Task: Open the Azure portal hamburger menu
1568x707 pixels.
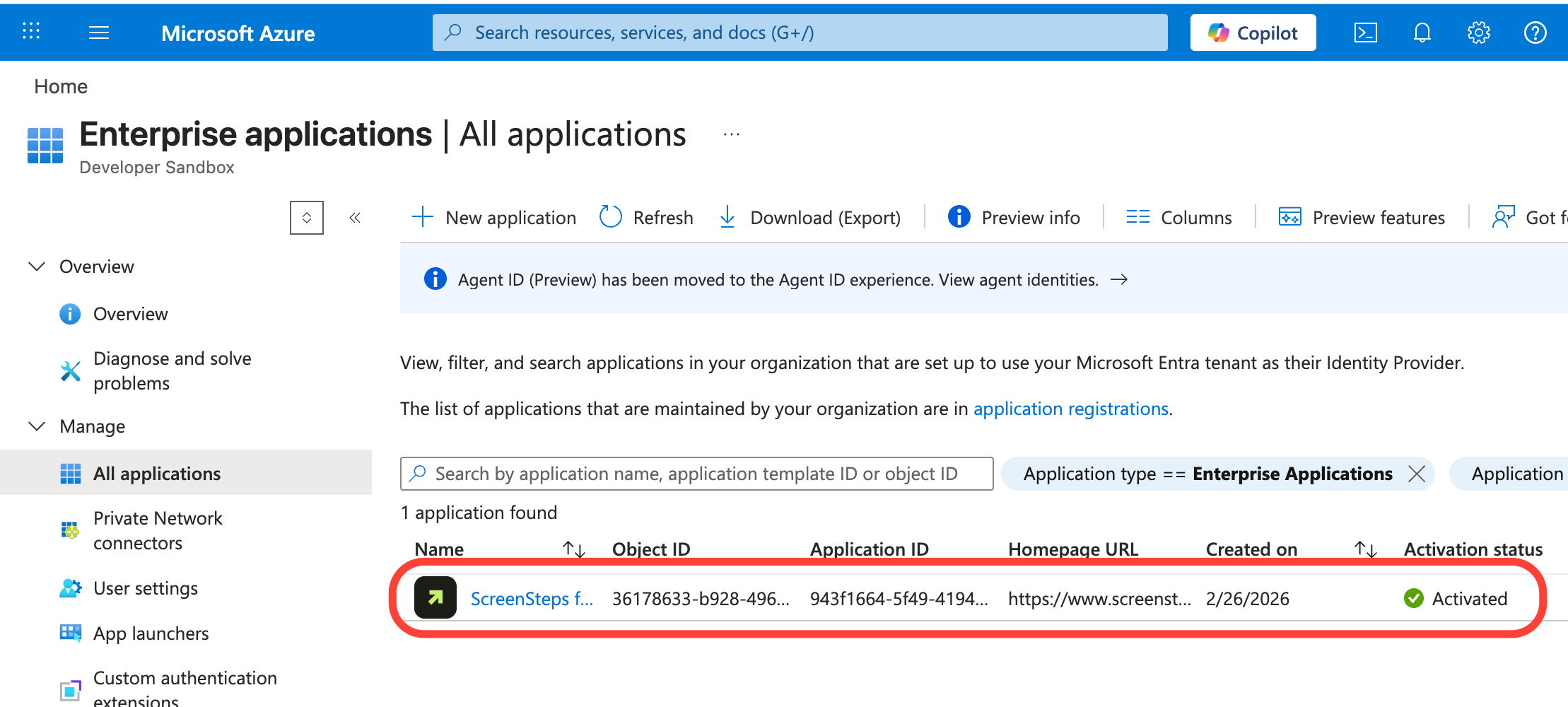Action: pos(99,33)
